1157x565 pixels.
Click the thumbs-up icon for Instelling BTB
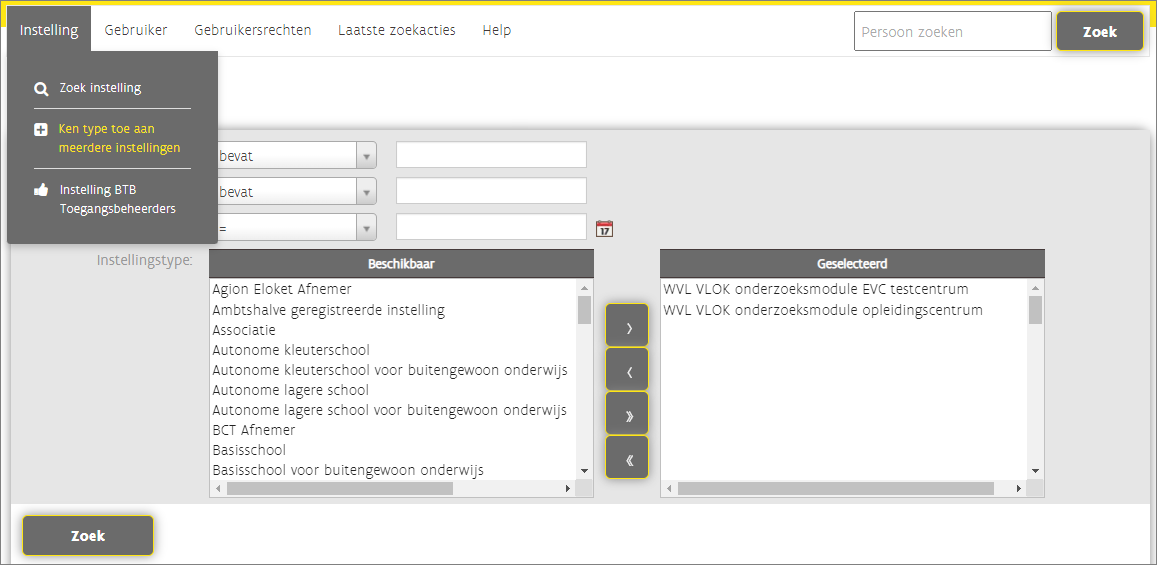coord(41,190)
